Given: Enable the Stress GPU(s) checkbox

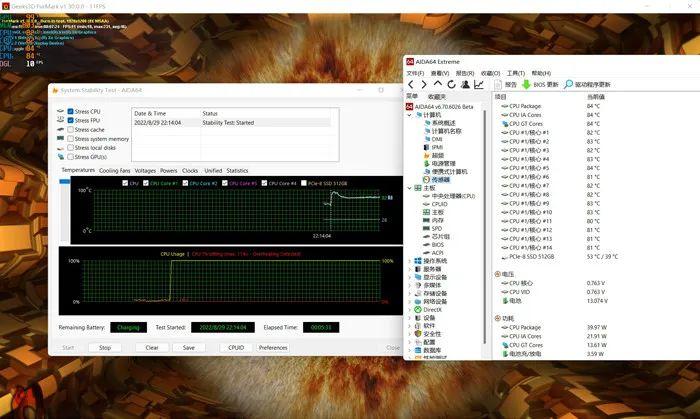Looking at the screenshot, I should point(70,157).
